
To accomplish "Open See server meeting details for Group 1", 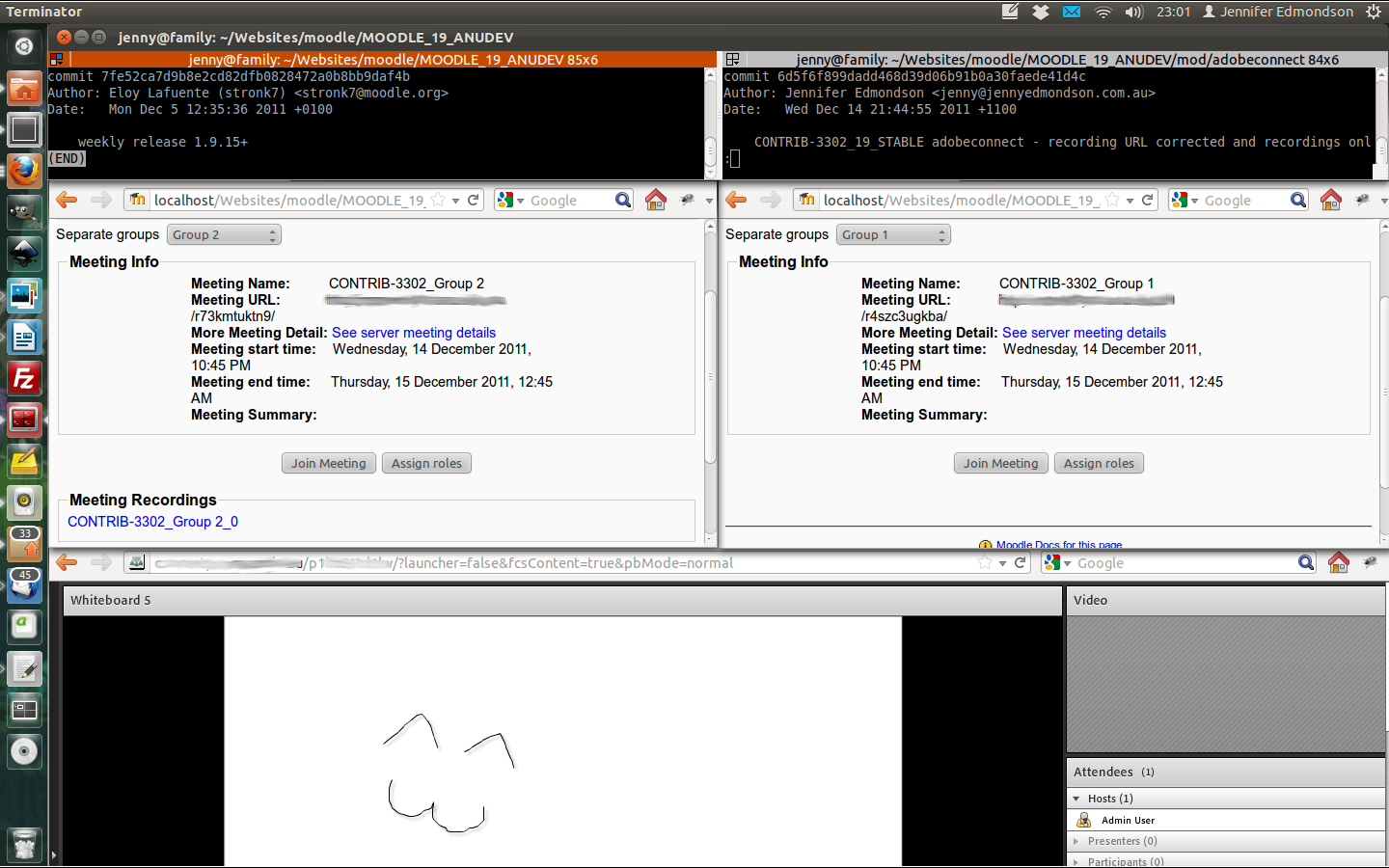I will tap(1084, 333).
